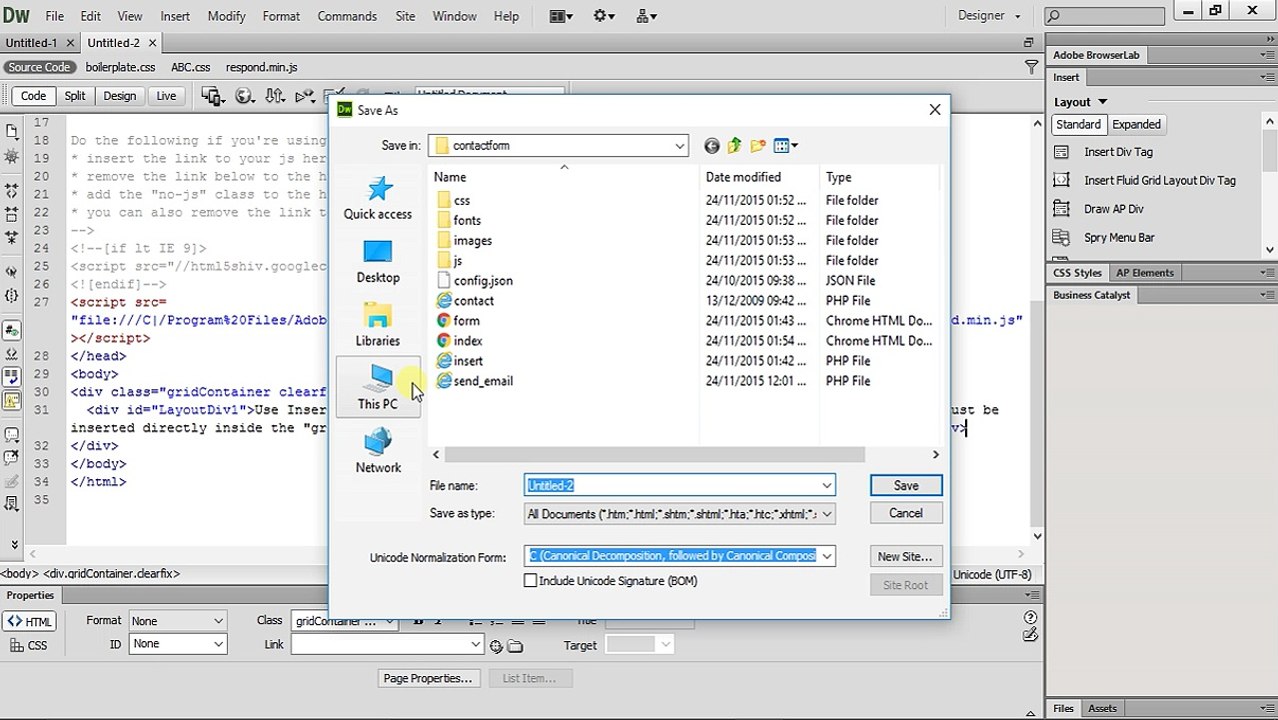Screen dimensions: 1278x720
Task: Select Desktop in Save As sidebar
Action: (x=378, y=261)
